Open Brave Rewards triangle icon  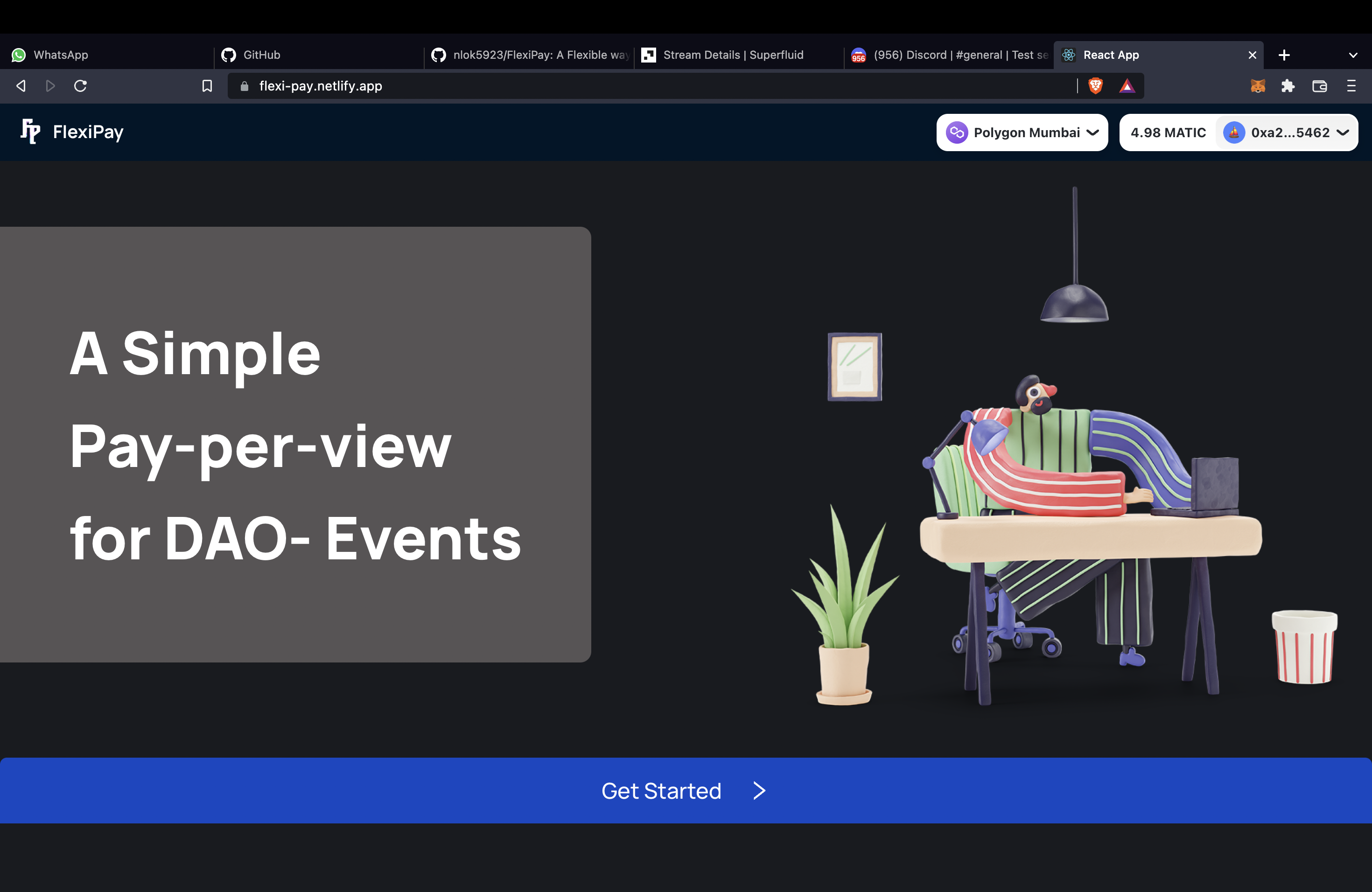point(1127,86)
